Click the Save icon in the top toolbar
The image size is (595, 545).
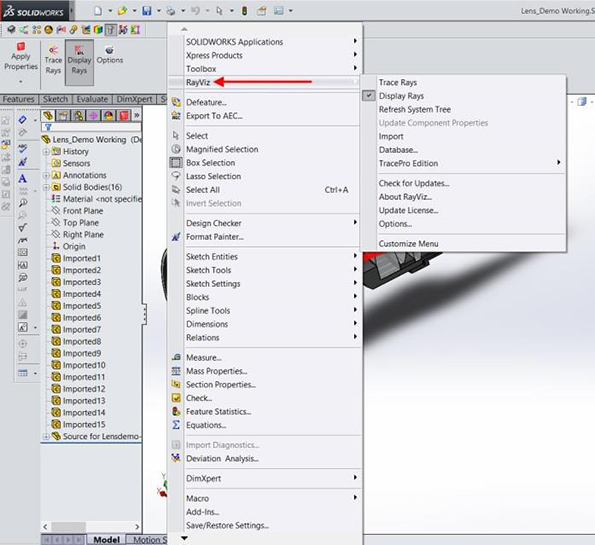click(x=147, y=11)
